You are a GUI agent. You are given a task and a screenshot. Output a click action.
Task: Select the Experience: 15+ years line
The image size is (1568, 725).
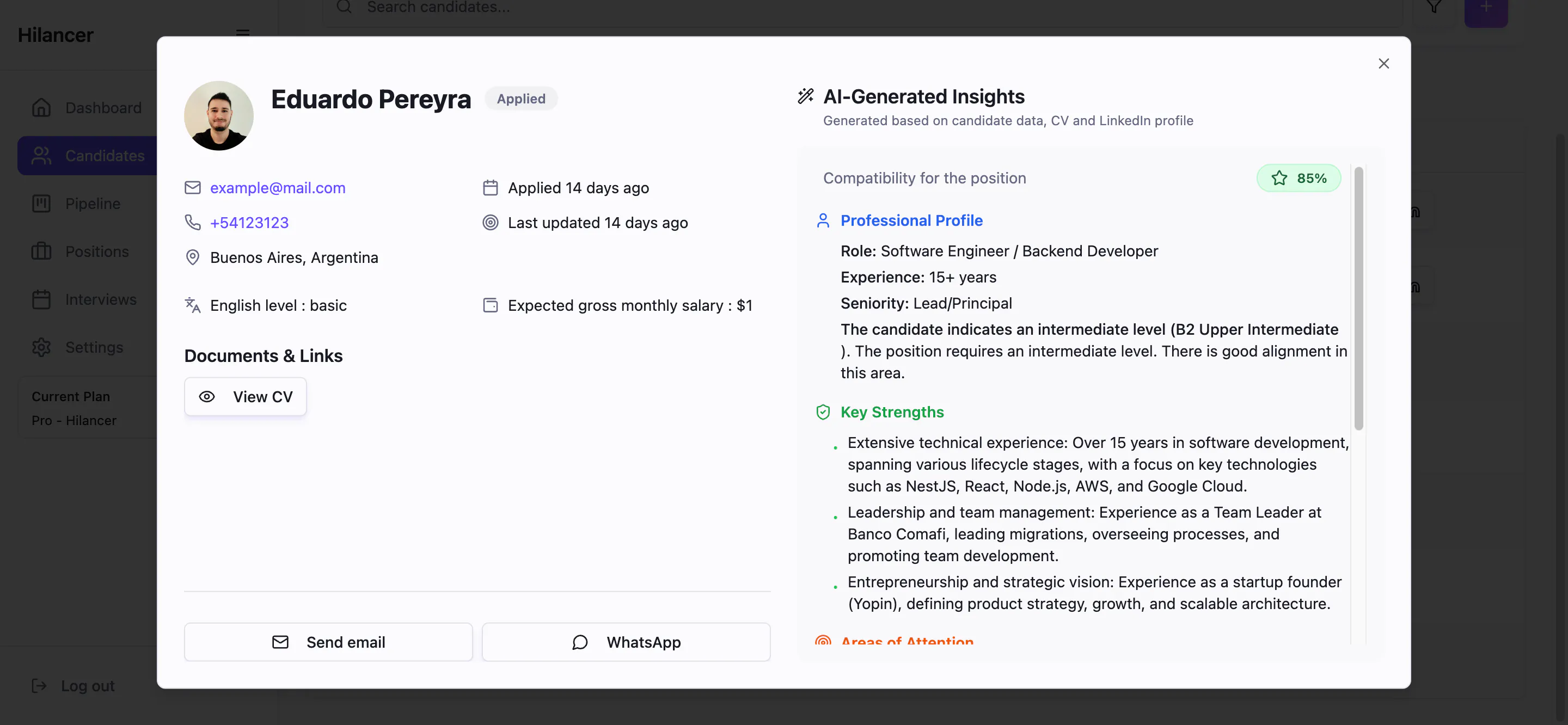coord(918,277)
